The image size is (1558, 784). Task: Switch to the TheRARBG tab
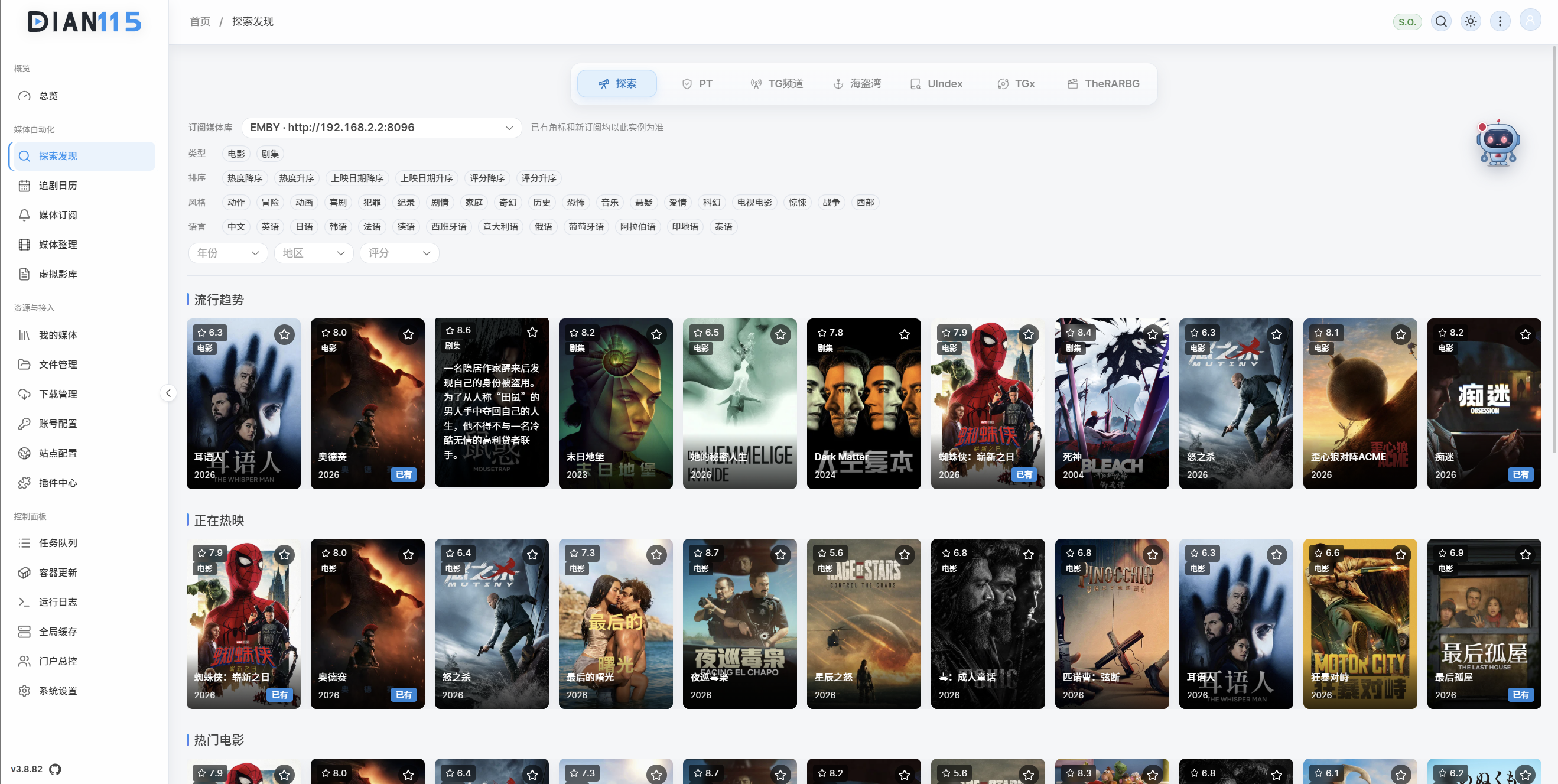coord(1104,84)
